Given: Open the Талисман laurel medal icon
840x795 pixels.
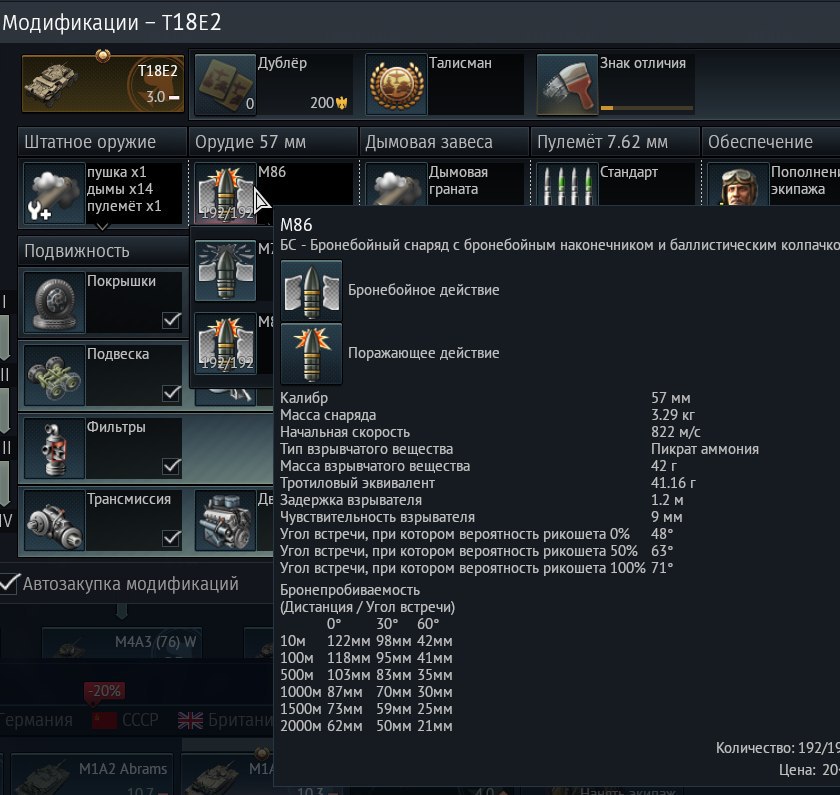Looking at the screenshot, I should pyautogui.click(x=396, y=84).
